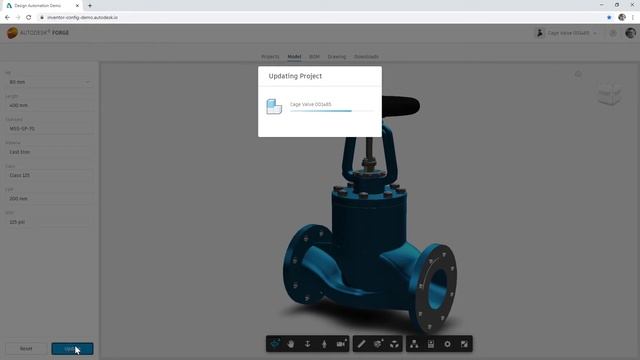This screenshot has height=360, width=640.
Task: Click the ViewCube in the viewer corner
Action: 609,94
